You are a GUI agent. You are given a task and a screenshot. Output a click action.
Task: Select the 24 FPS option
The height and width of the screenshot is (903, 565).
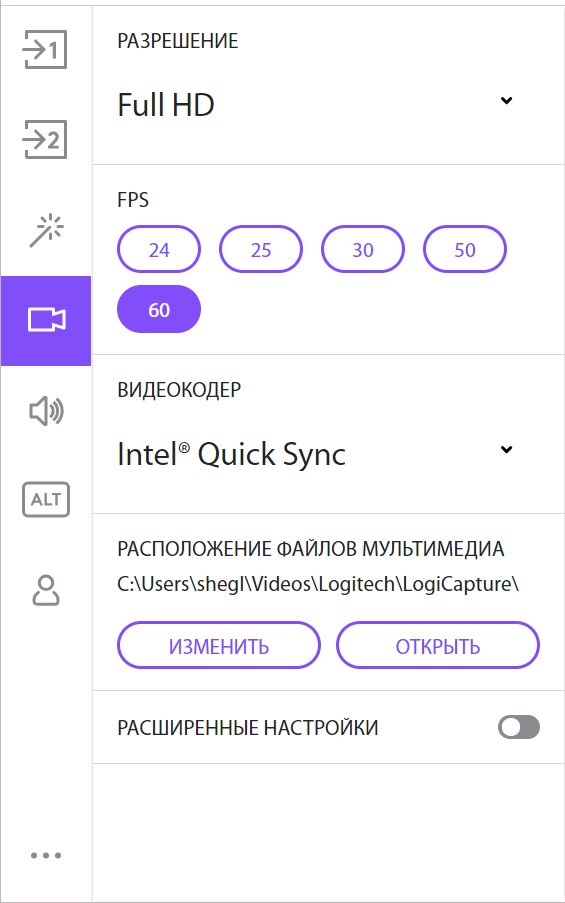(x=159, y=249)
